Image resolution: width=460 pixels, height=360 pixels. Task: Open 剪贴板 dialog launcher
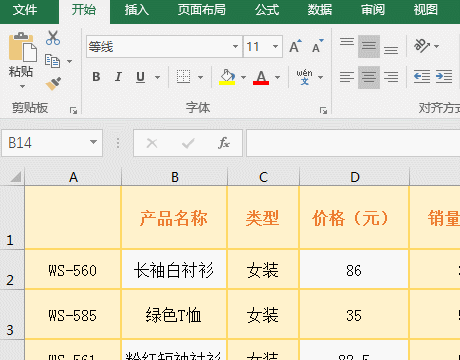73,110
